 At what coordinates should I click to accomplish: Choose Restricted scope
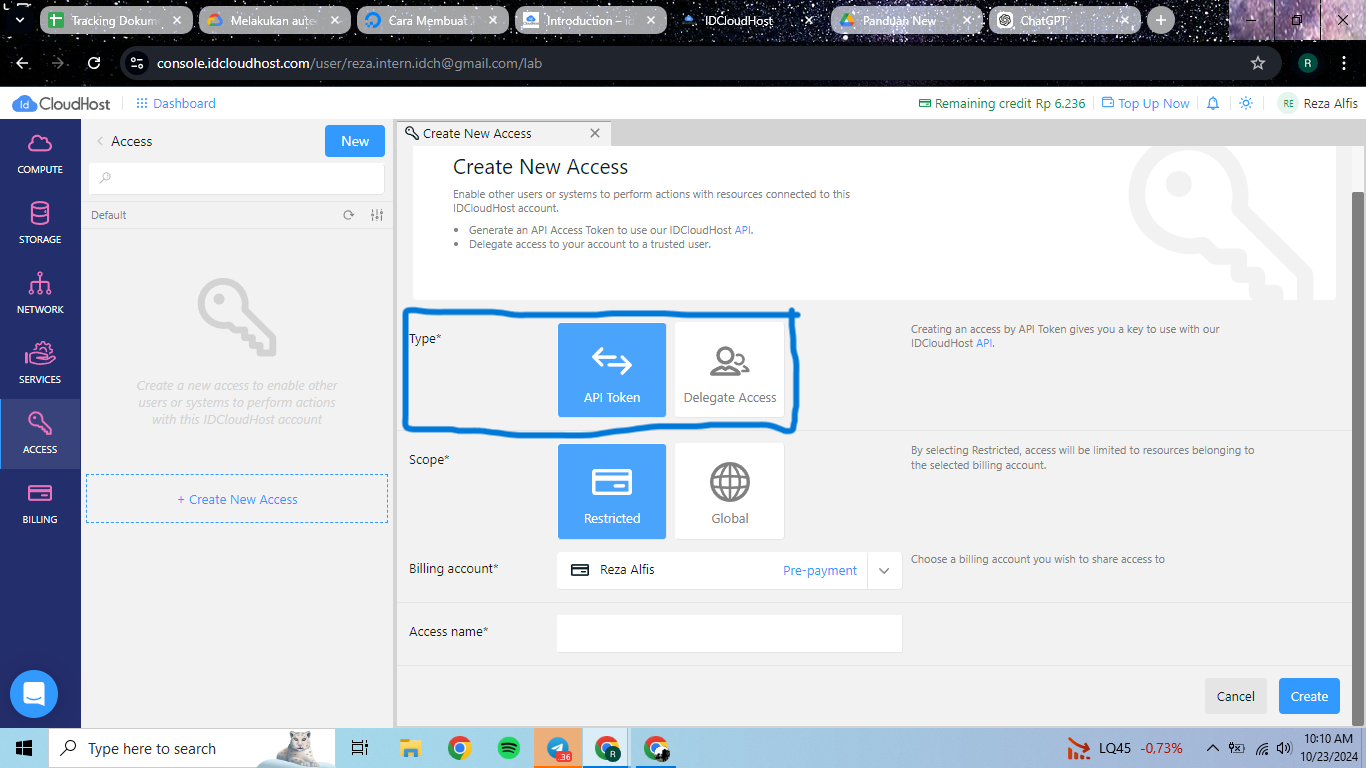612,491
